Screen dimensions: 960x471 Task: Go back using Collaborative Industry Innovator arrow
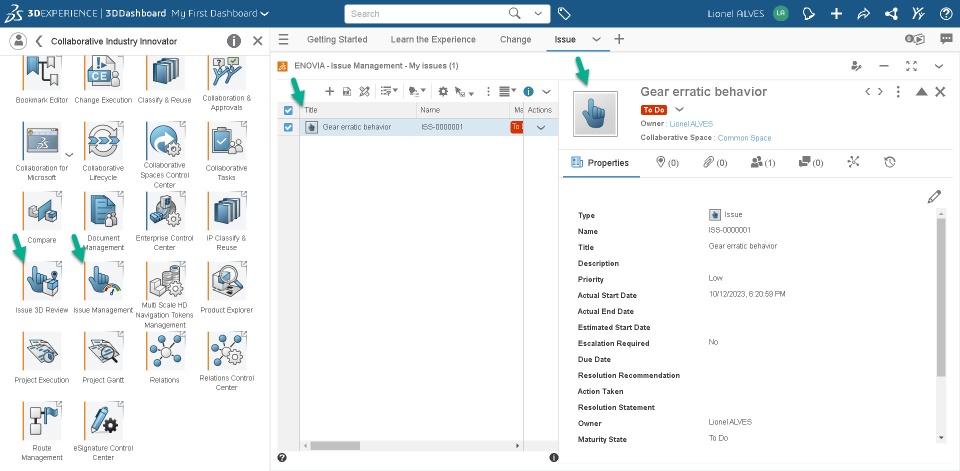pyautogui.click(x=39, y=41)
